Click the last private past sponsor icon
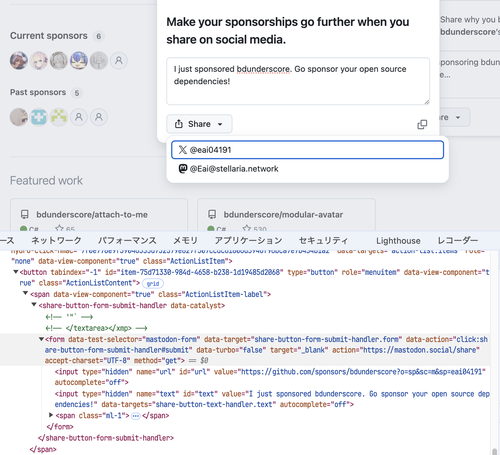The image size is (500, 455). [99, 117]
